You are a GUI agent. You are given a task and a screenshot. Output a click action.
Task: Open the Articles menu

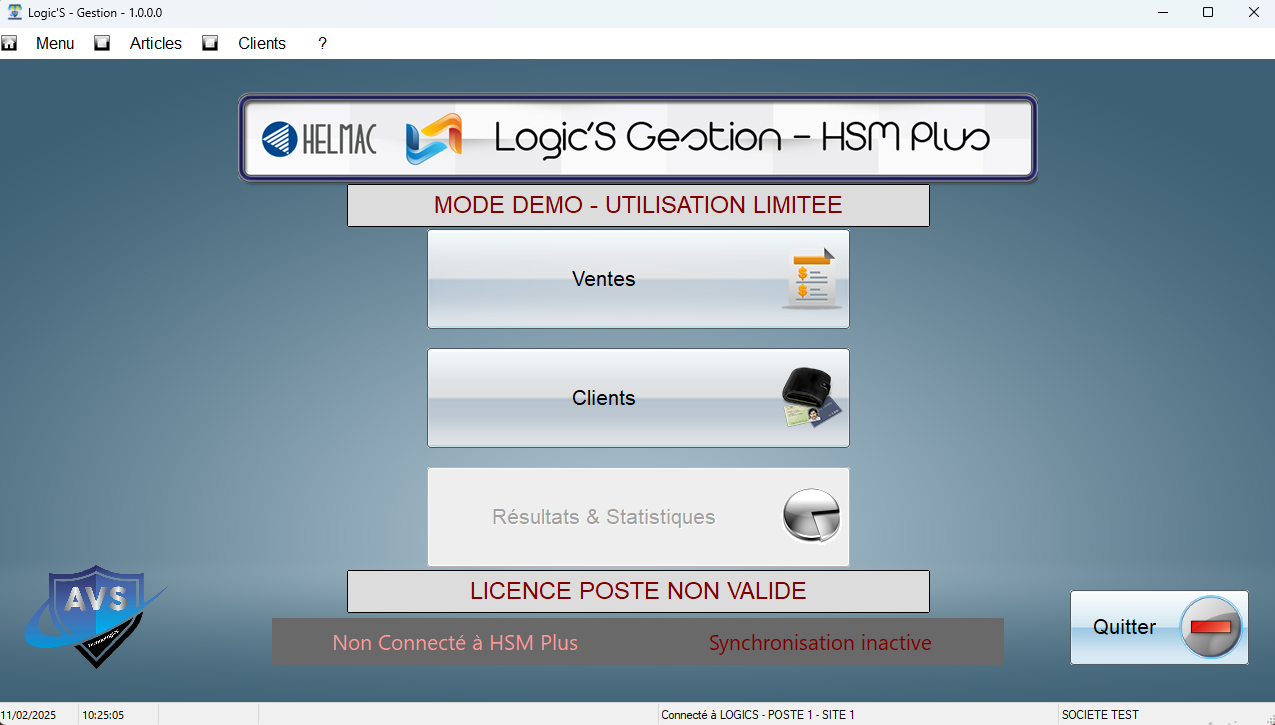156,43
